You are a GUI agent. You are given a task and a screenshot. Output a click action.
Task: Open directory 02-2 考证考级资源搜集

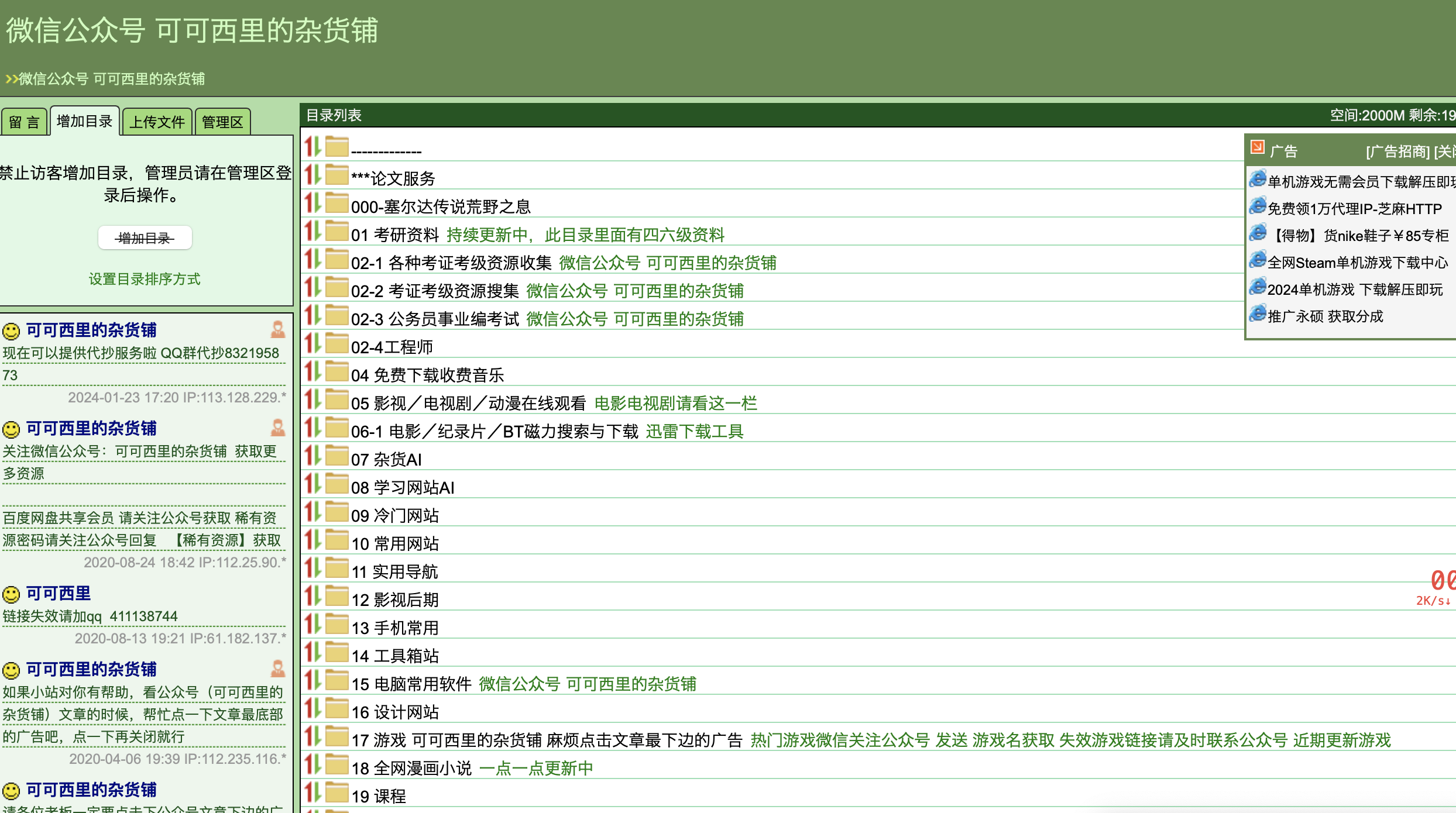pyautogui.click(x=435, y=291)
